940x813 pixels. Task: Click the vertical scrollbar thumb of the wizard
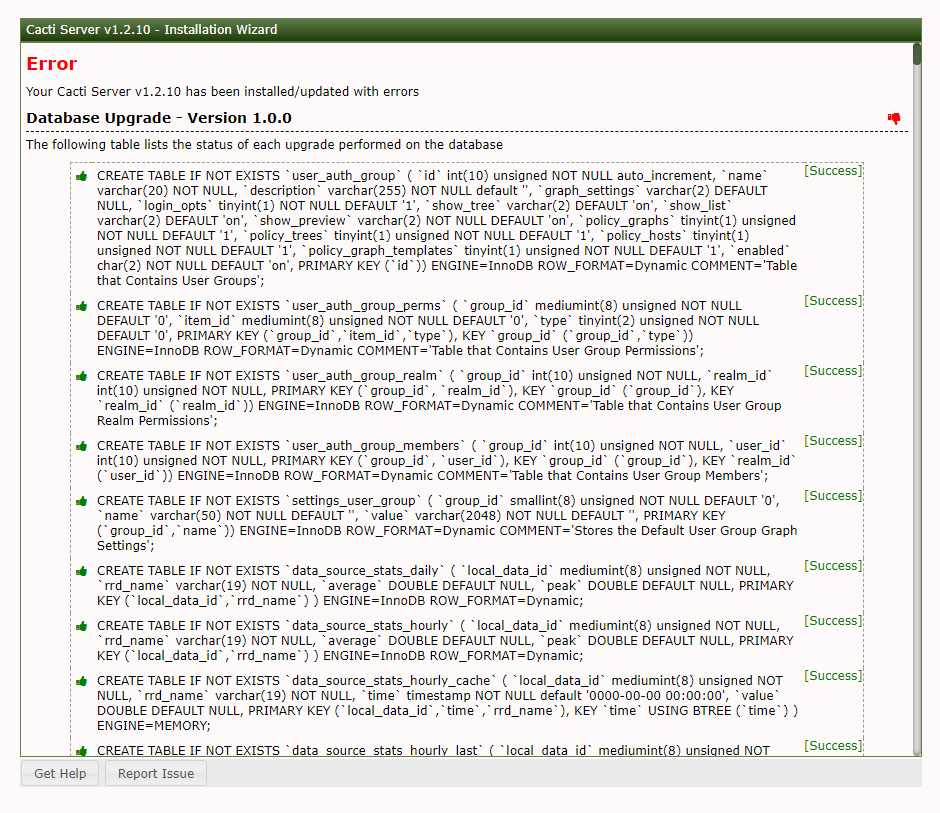tap(917, 54)
